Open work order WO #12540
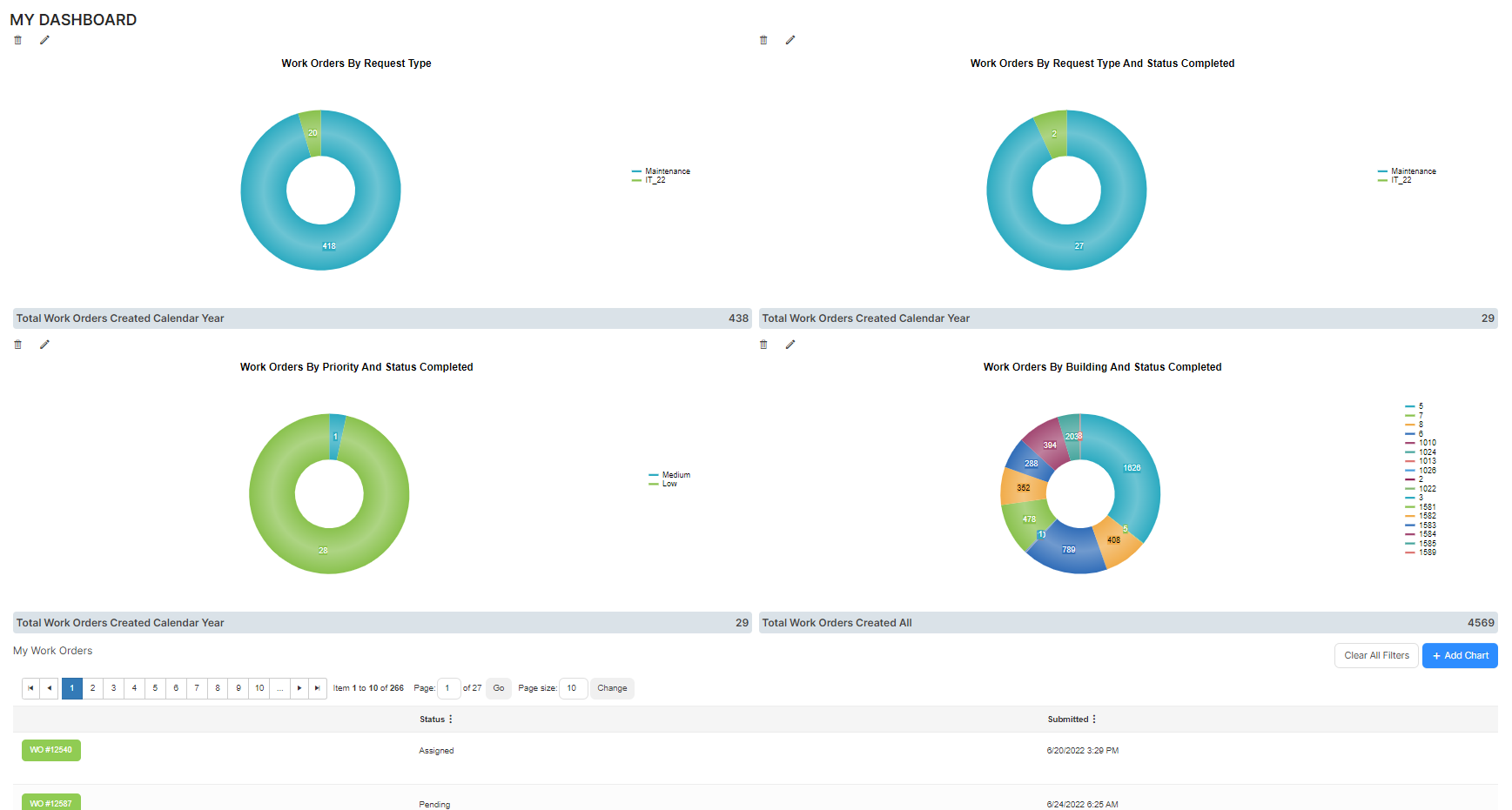The height and width of the screenshot is (810, 1512). tap(50, 750)
